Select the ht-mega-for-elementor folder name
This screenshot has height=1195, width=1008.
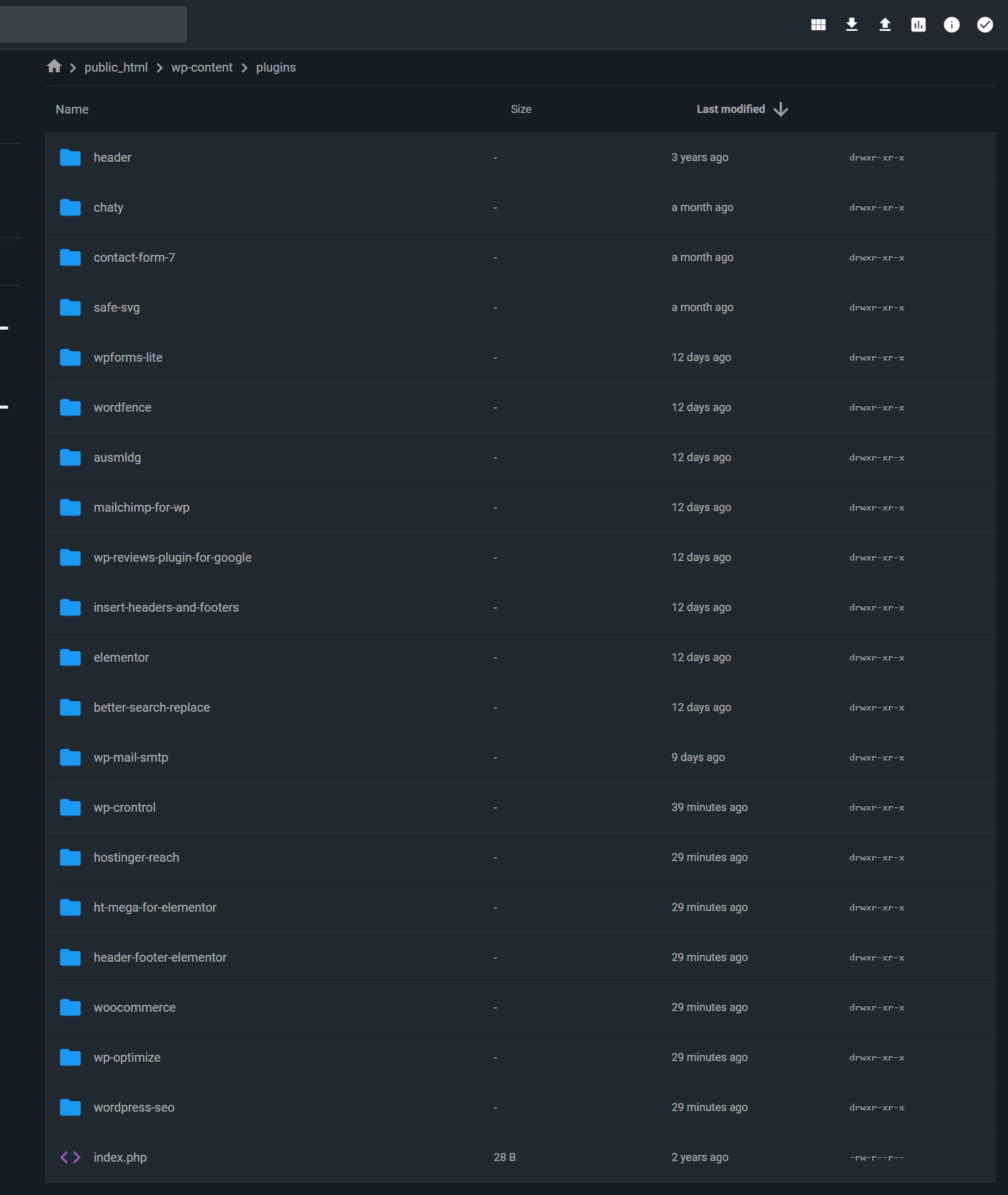[x=155, y=907]
